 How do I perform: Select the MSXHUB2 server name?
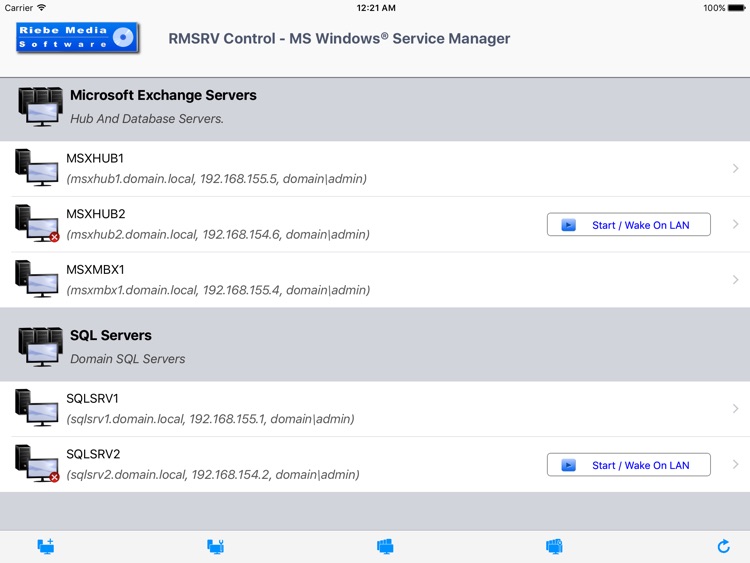coord(96,214)
